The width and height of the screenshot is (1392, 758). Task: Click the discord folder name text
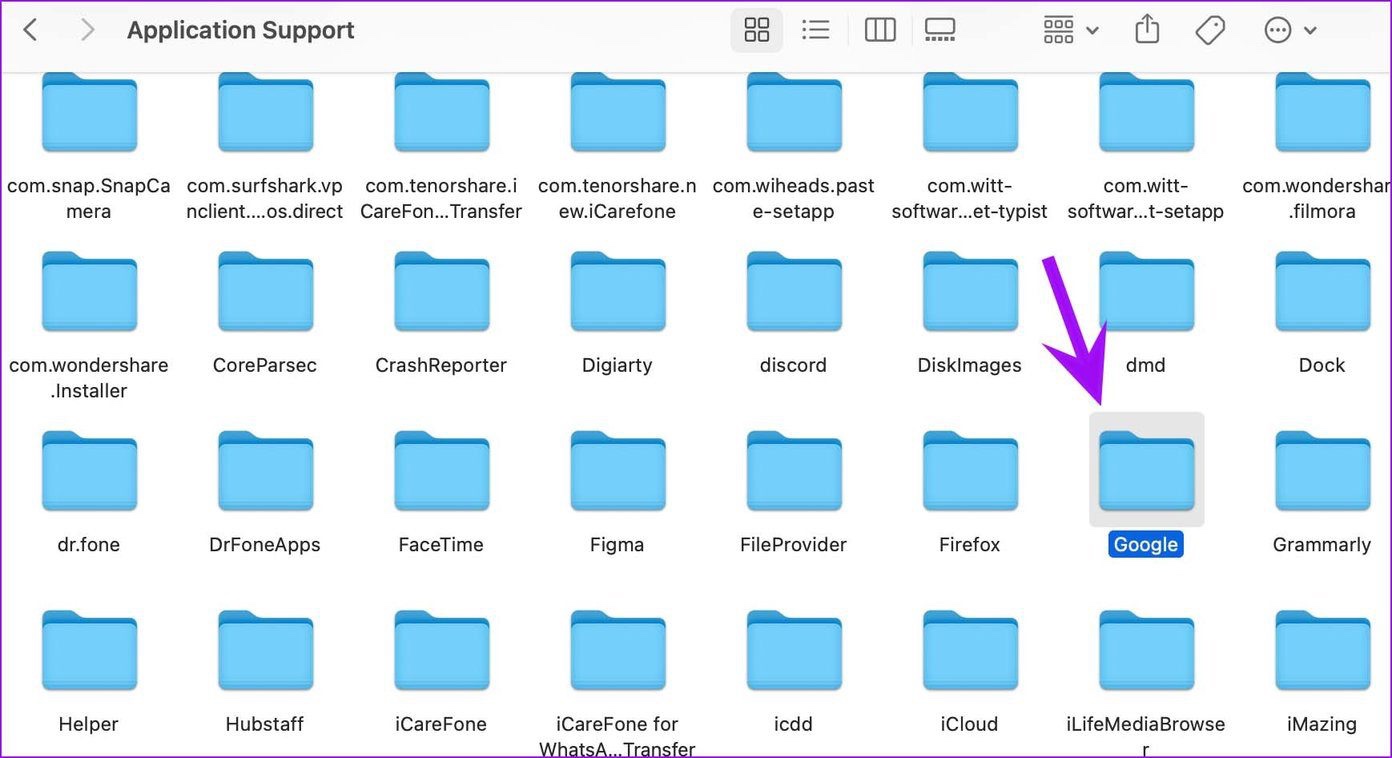pos(793,365)
